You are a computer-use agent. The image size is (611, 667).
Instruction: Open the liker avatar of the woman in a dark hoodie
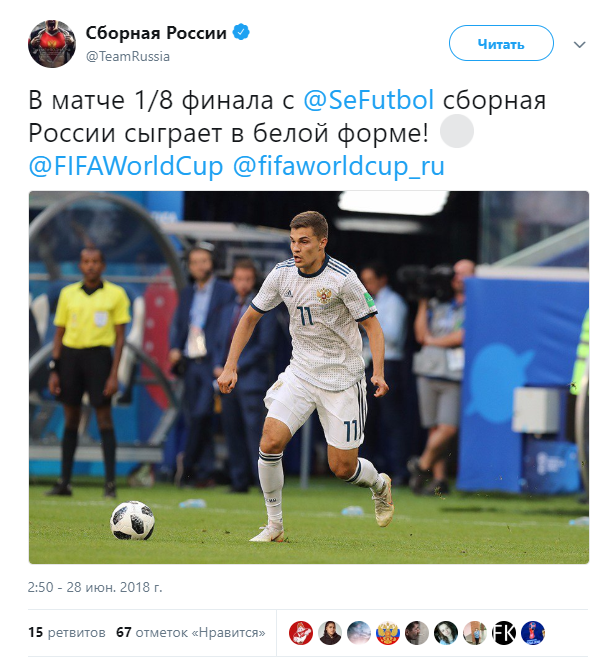click(330, 633)
